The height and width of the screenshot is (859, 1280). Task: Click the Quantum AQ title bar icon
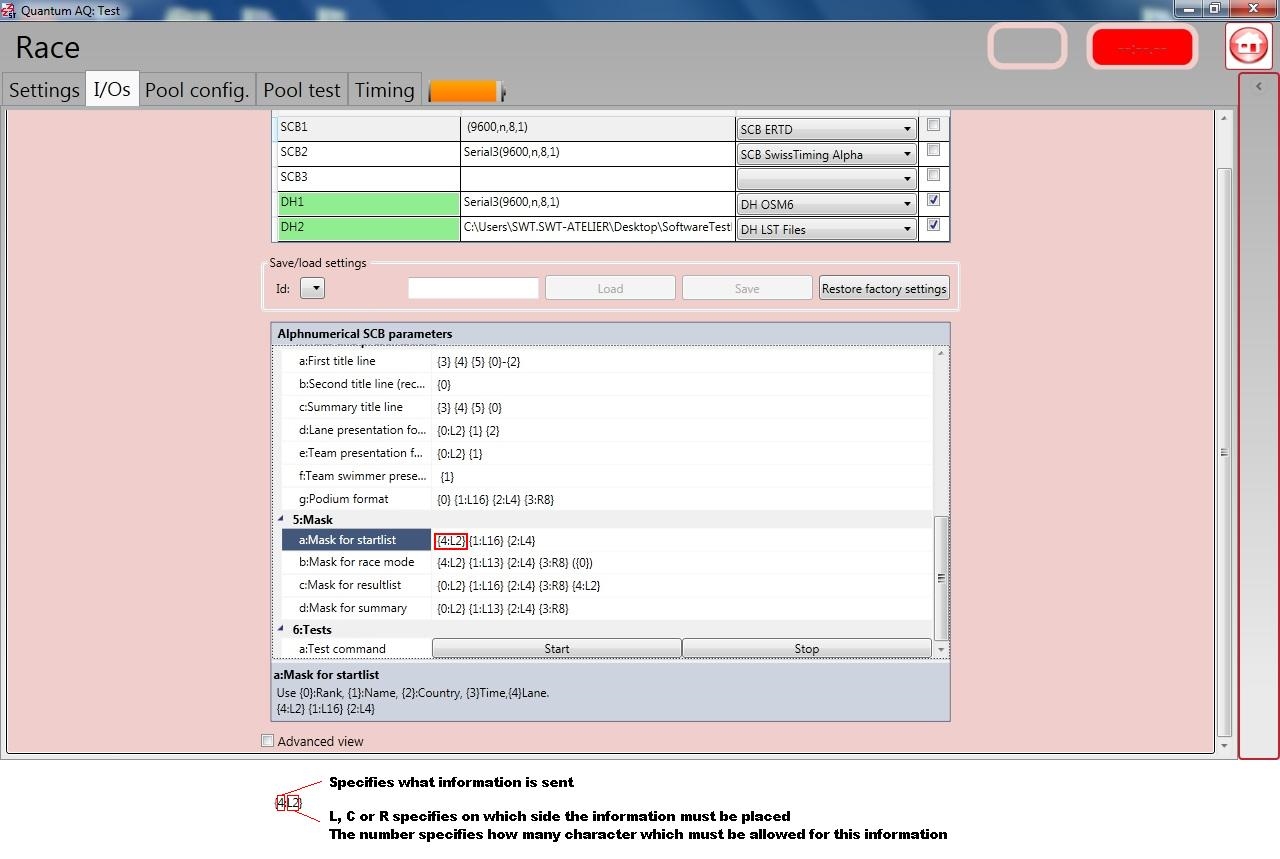click(9, 9)
